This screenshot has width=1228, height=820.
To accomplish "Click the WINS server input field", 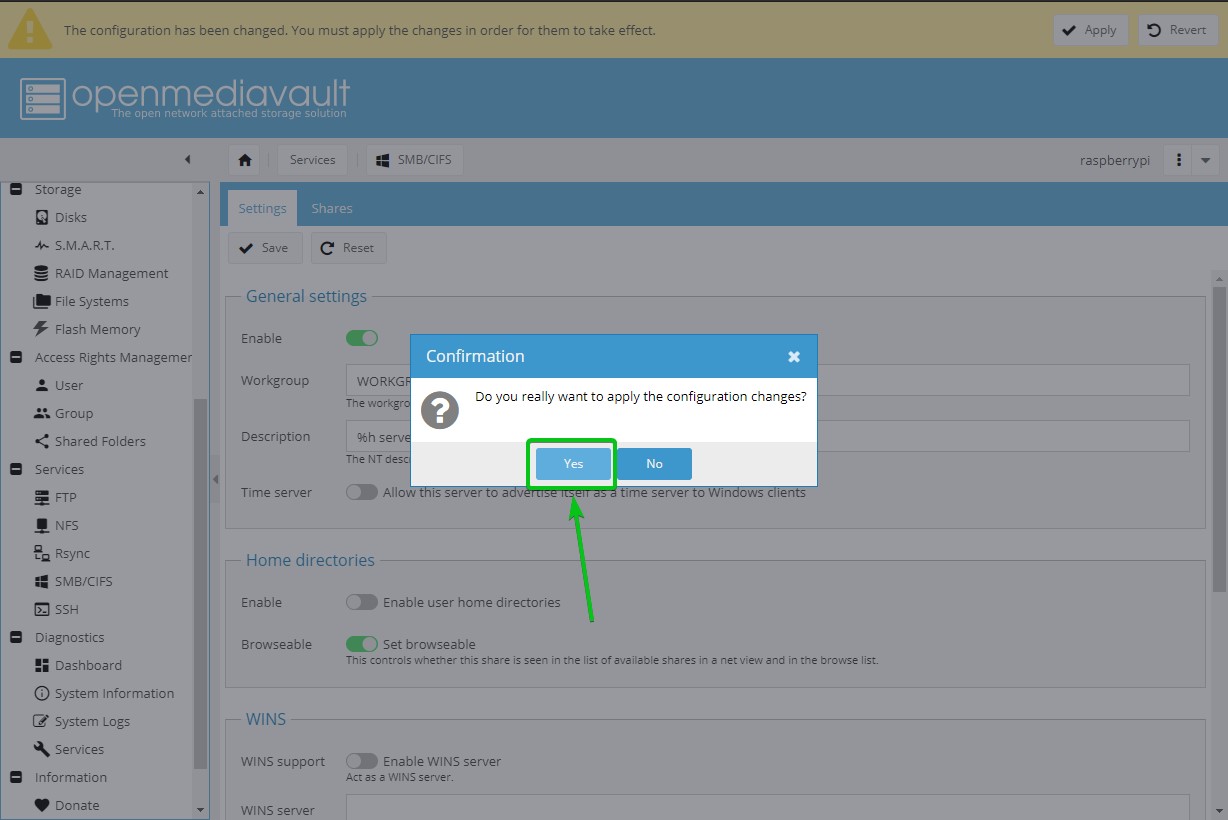I will pos(767,808).
